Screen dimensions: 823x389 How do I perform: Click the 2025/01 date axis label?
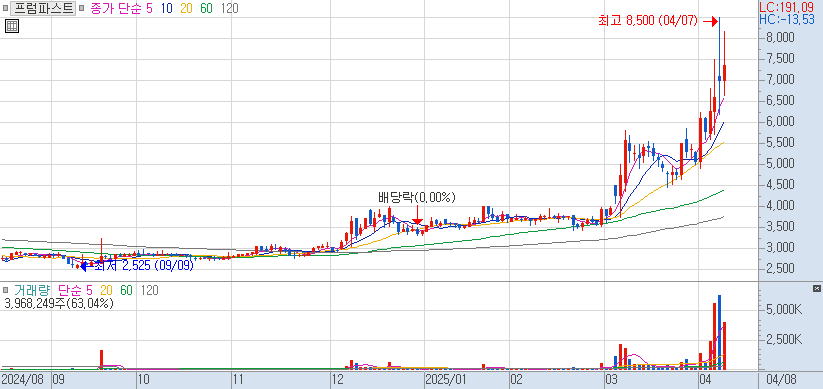point(445,379)
